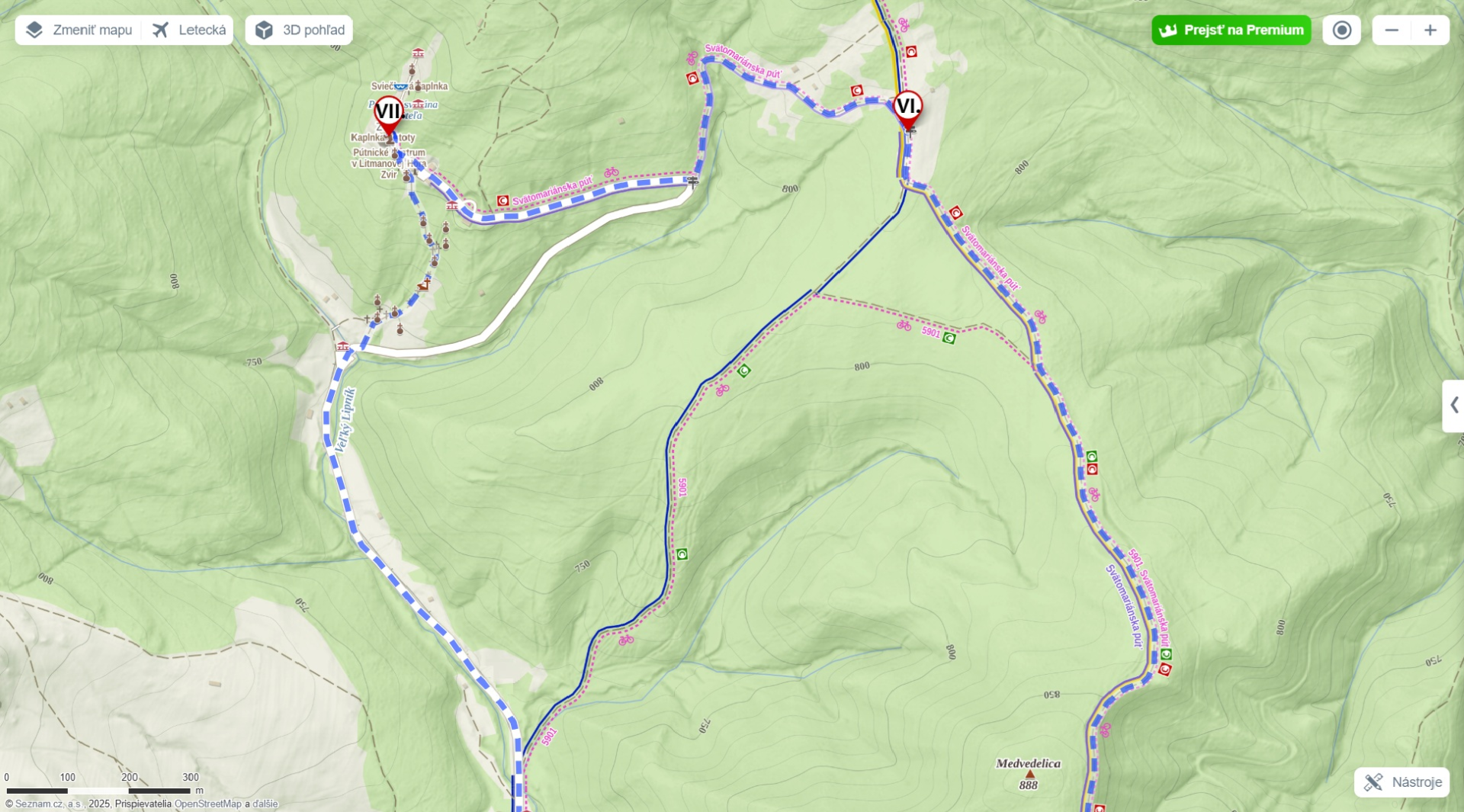Open the Zmeniť mapu layer selector
The image size is (1464, 812).
[x=79, y=30]
